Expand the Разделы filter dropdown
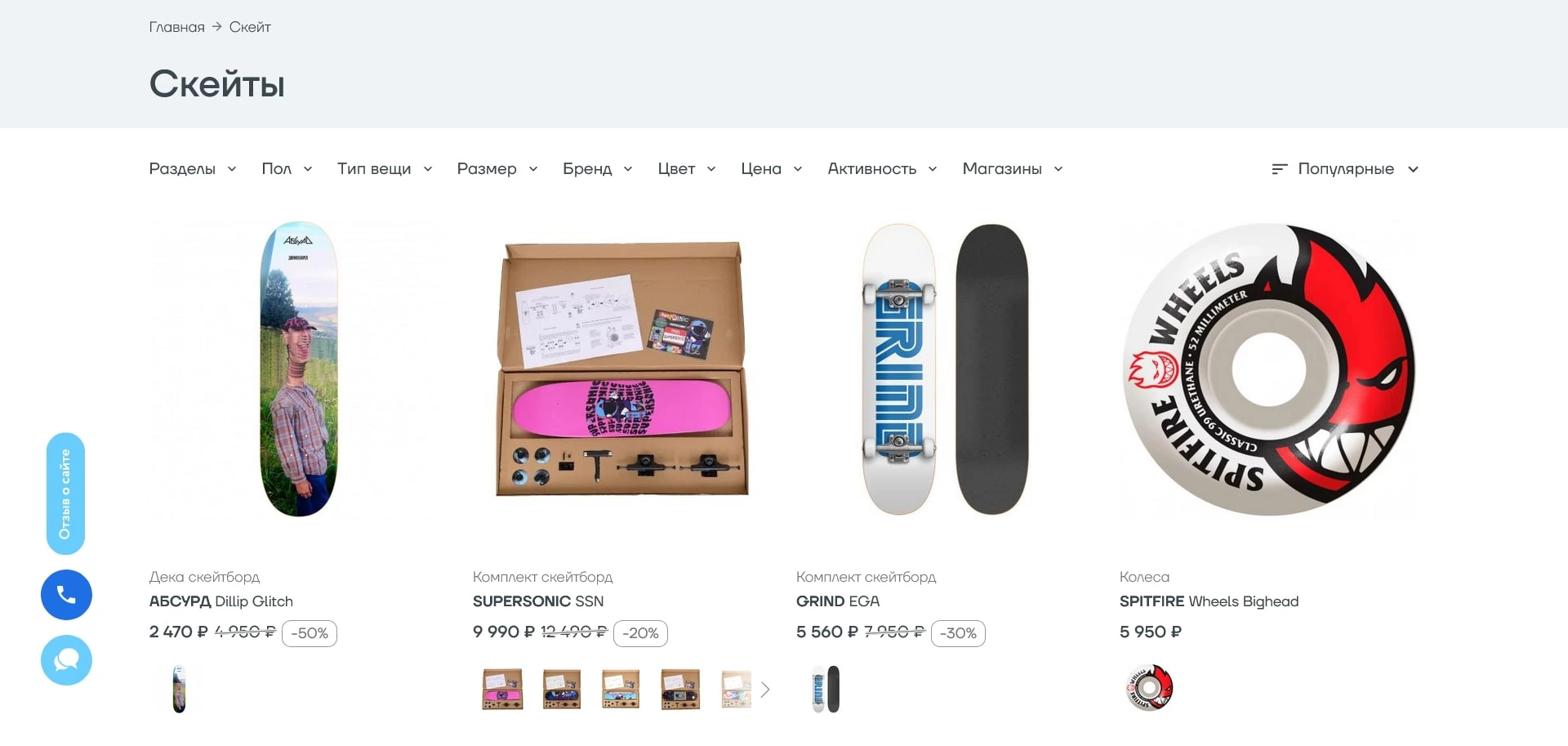 (193, 169)
